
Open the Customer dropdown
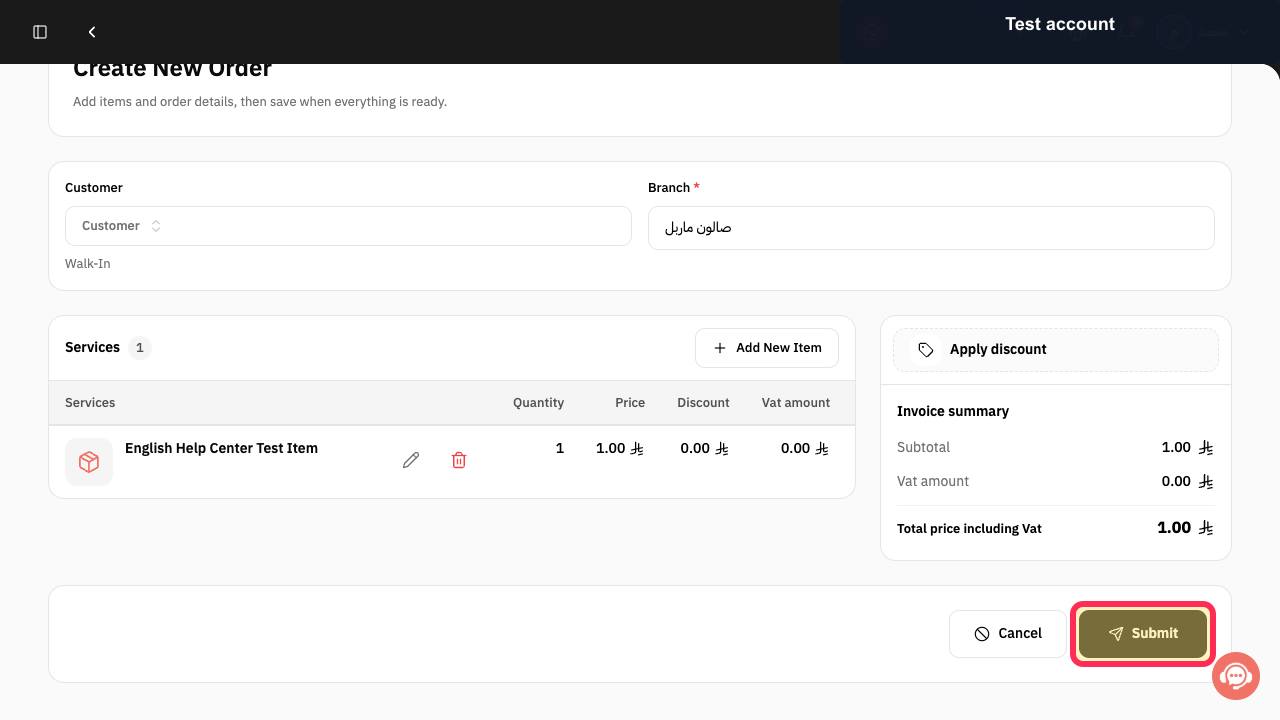[x=348, y=226]
